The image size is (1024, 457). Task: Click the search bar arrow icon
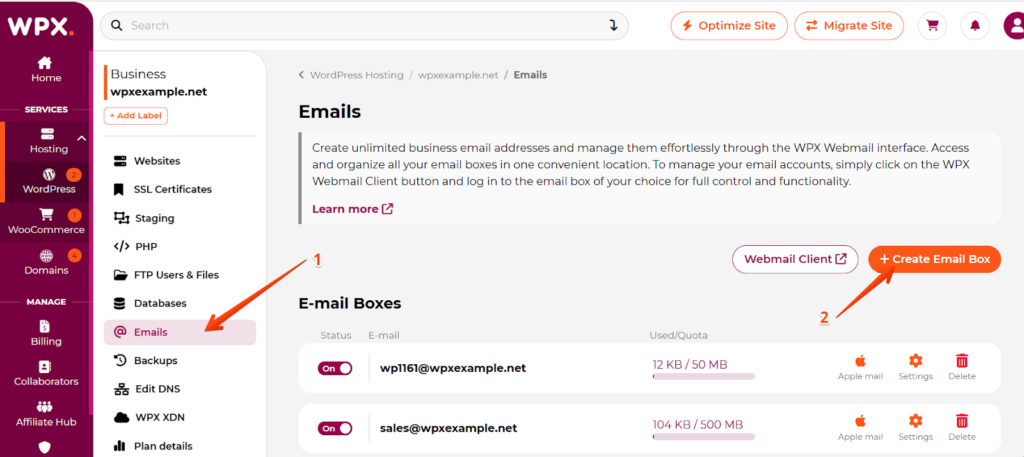point(613,26)
